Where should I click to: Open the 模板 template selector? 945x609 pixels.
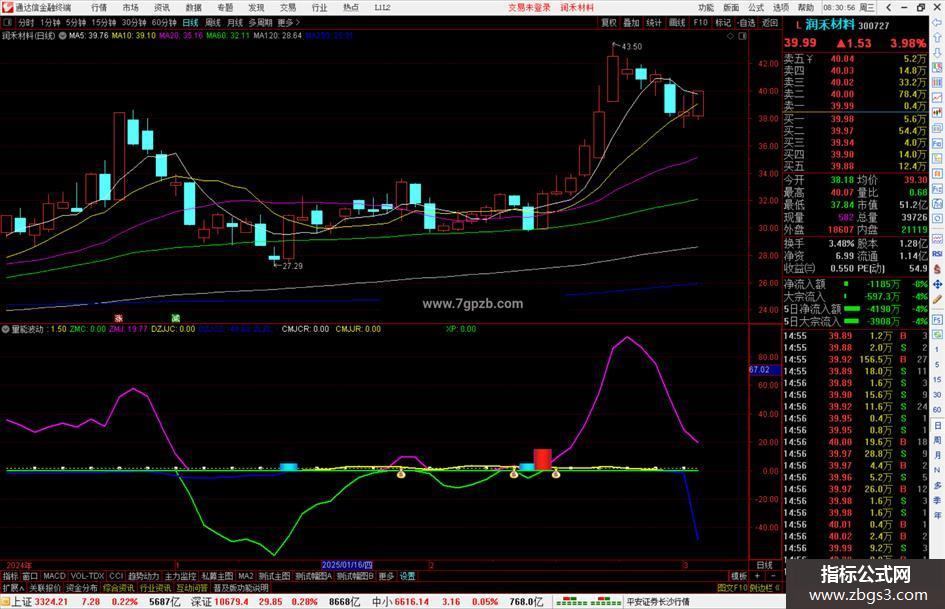(739, 576)
